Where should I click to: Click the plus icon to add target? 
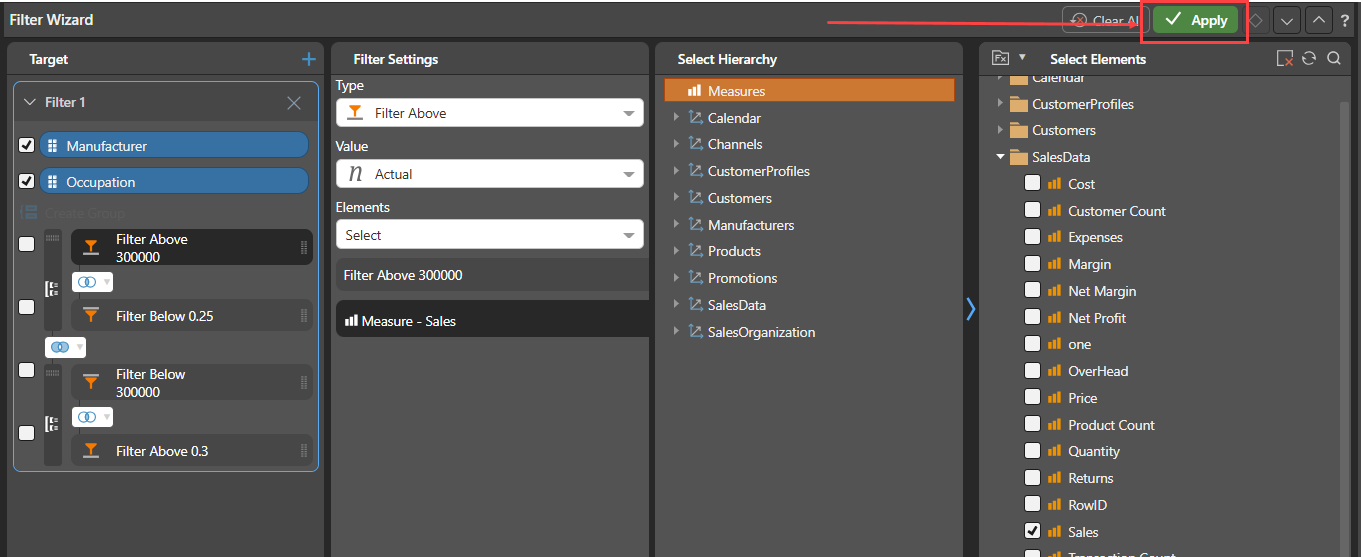click(309, 59)
